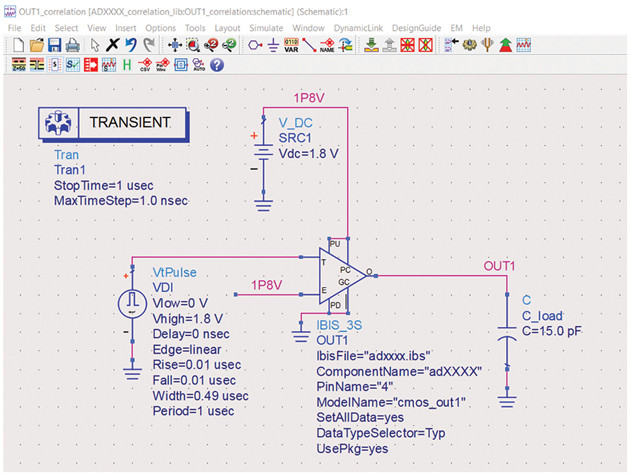Click the red arrow export icon
This screenshot has width=630, height=475.
click(x=91, y=64)
